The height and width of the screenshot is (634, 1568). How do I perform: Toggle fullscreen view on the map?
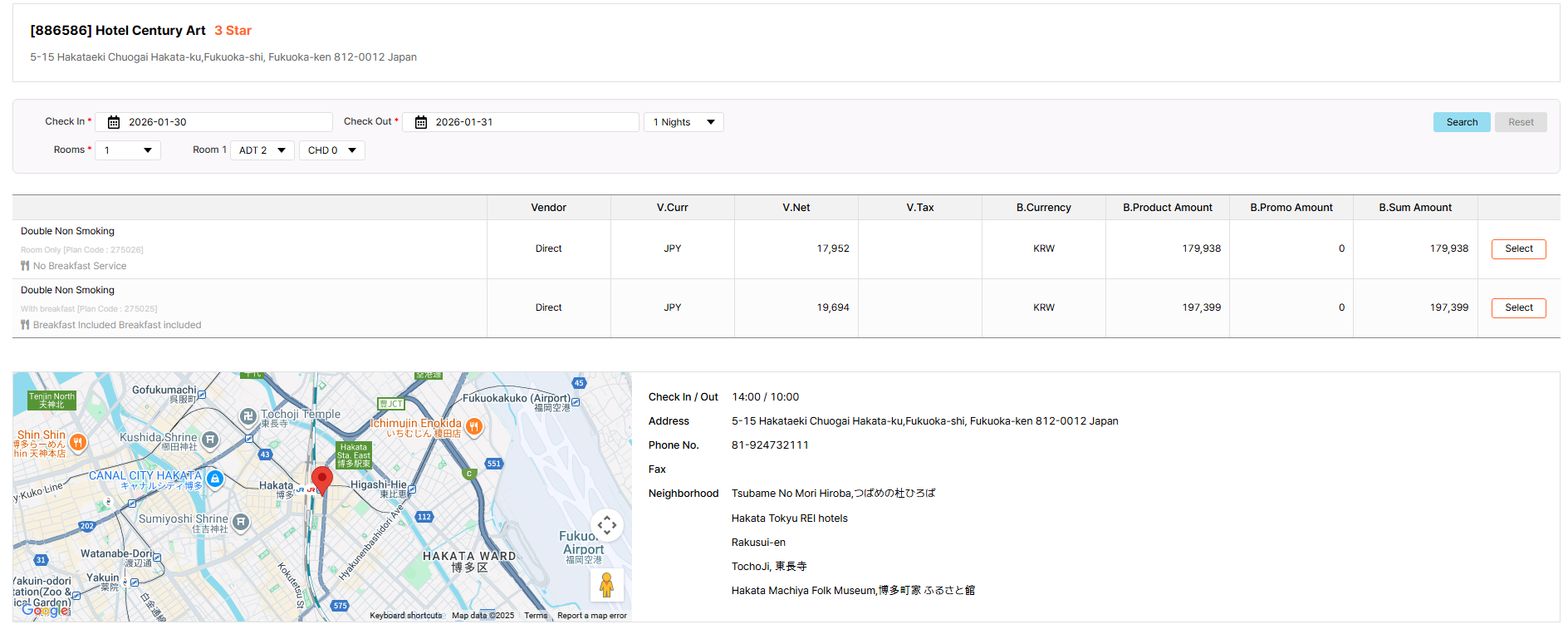coord(606,525)
